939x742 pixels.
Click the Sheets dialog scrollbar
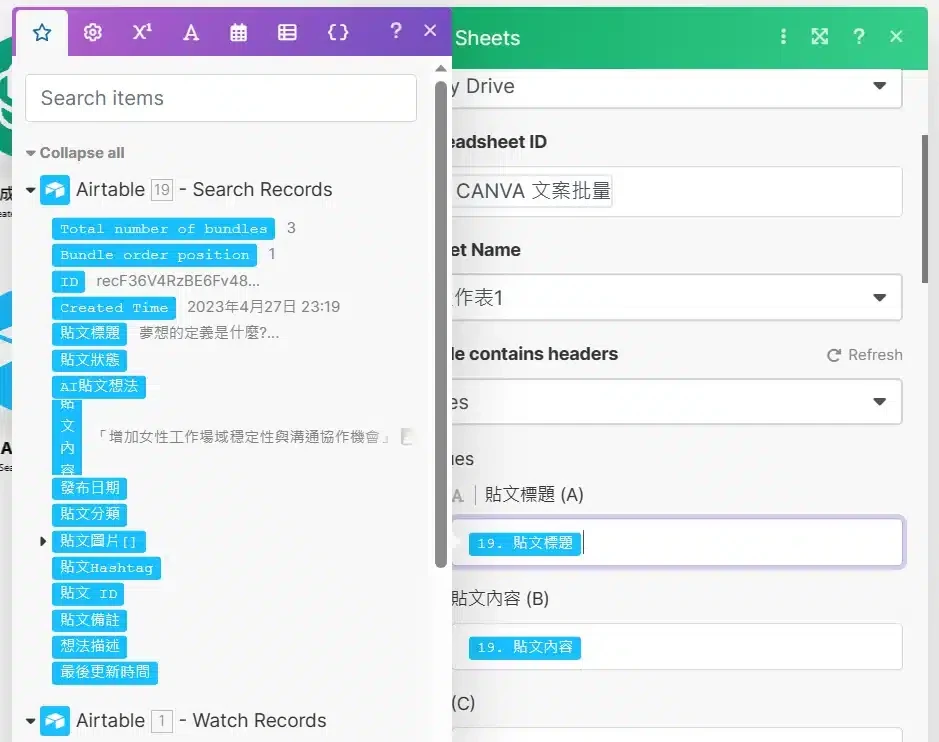[925, 208]
